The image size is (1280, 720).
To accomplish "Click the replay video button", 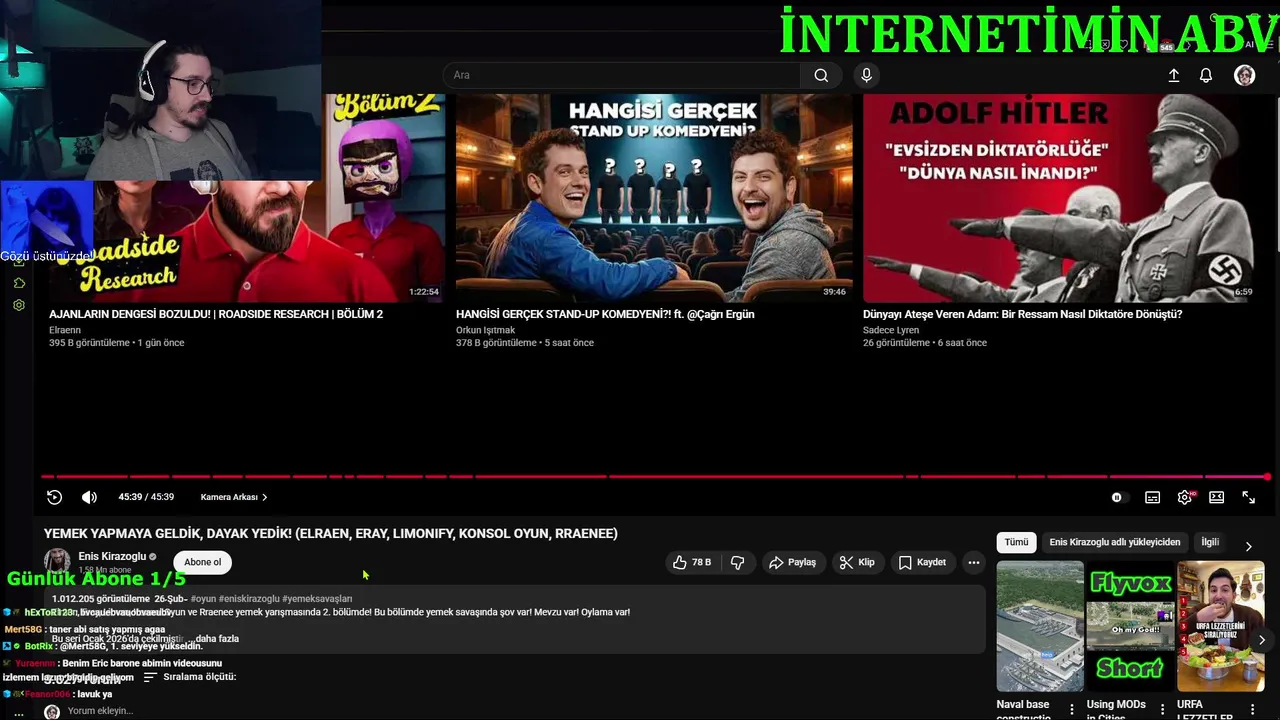I will [x=55, y=497].
